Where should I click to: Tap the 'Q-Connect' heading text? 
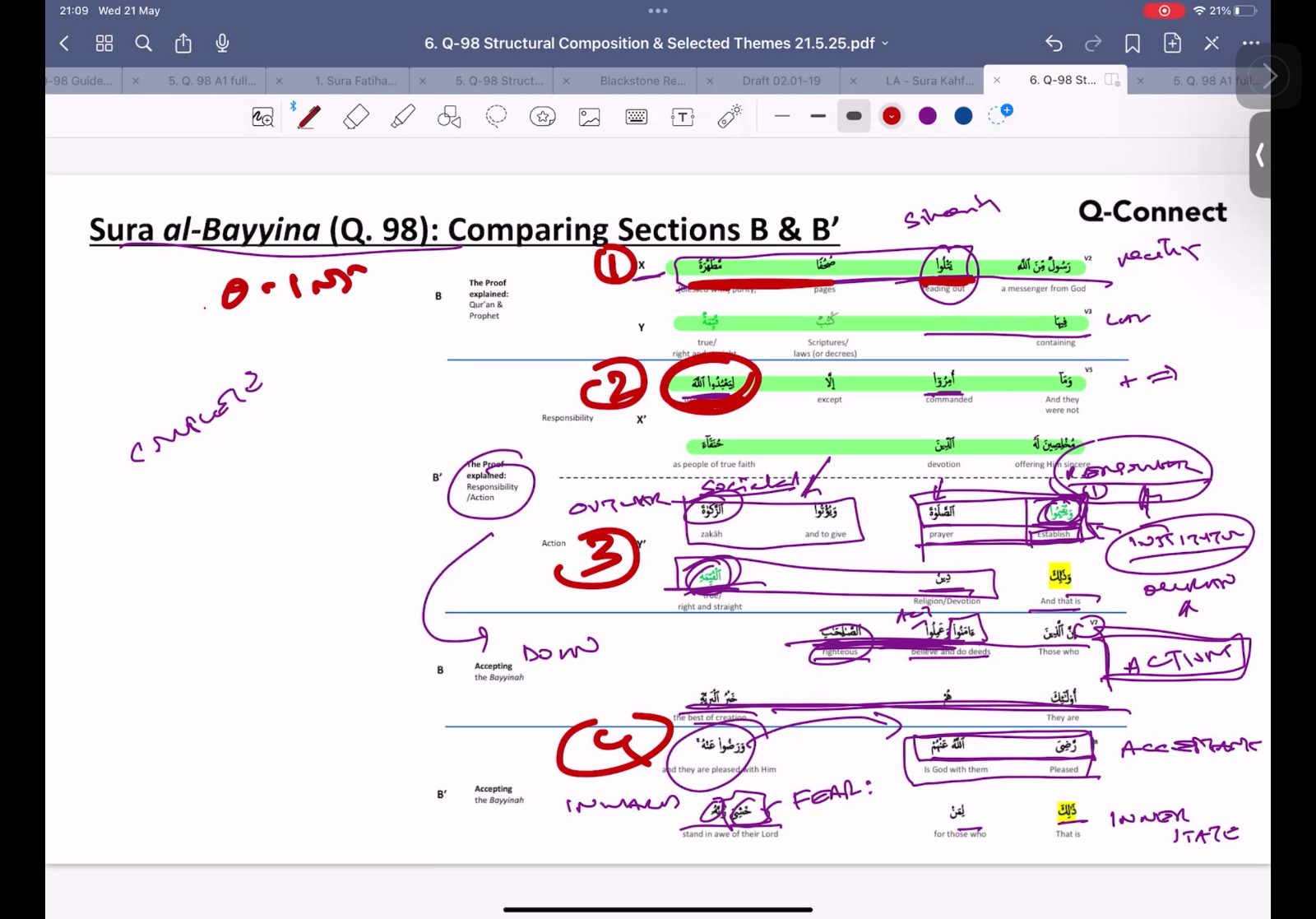click(1152, 211)
